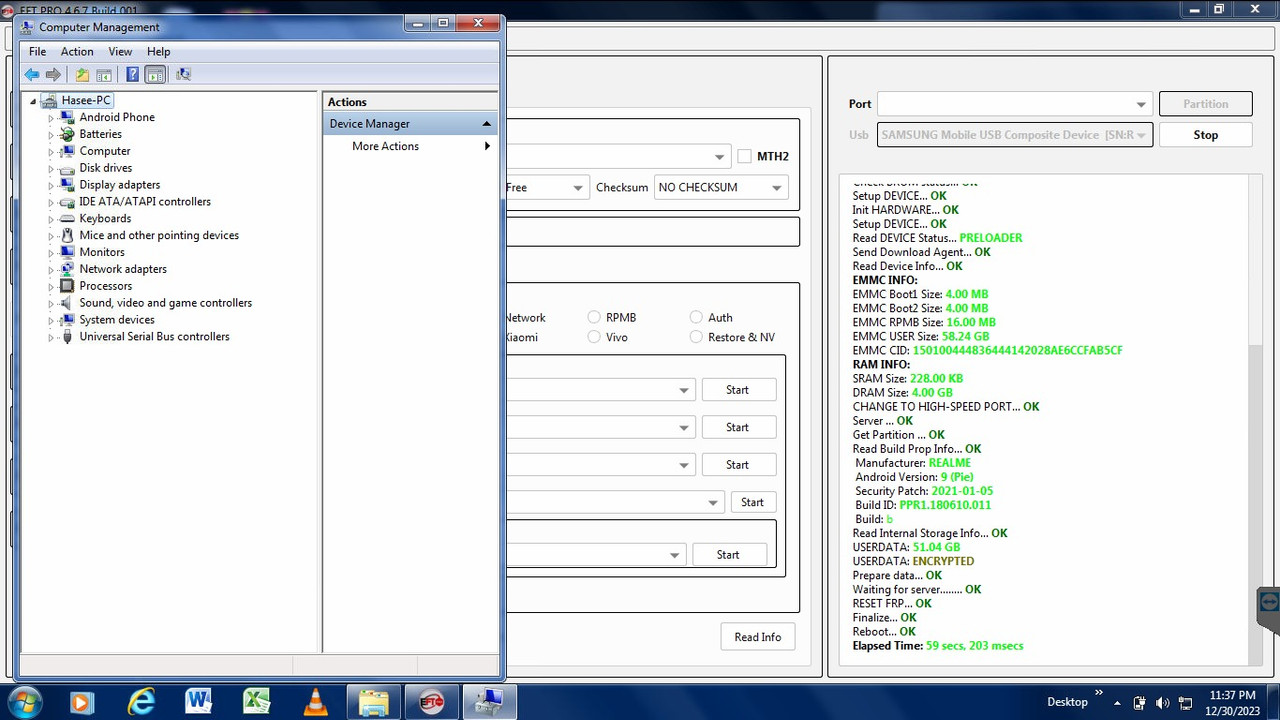Click the More Actions entry

[x=385, y=146]
